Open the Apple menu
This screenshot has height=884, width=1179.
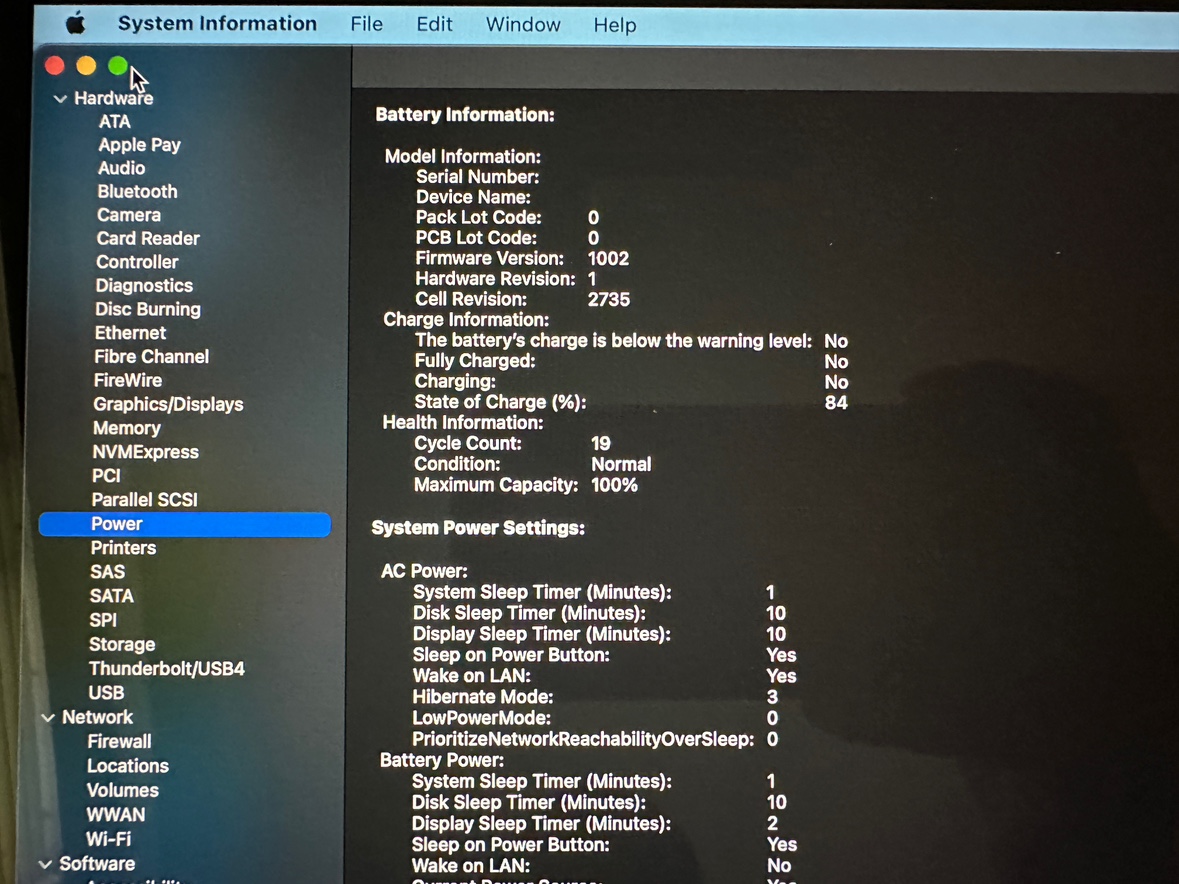click(x=75, y=24)
